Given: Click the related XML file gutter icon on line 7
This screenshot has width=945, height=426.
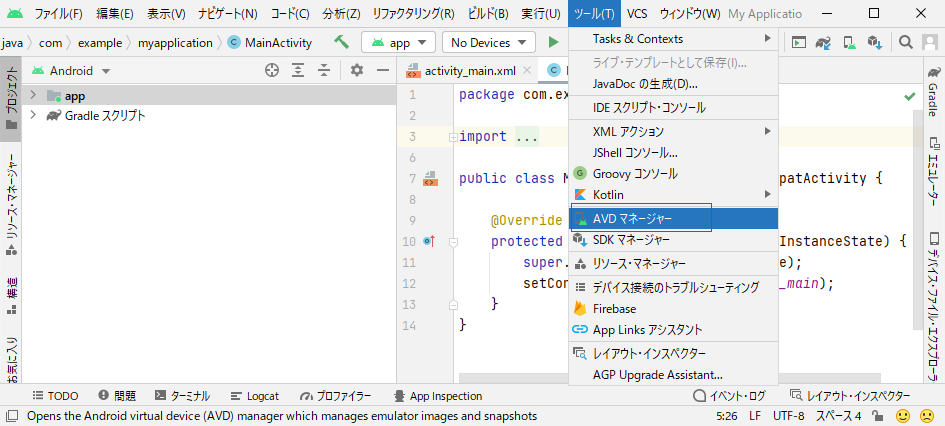Looking at the screenshot, I should point(430,178).
